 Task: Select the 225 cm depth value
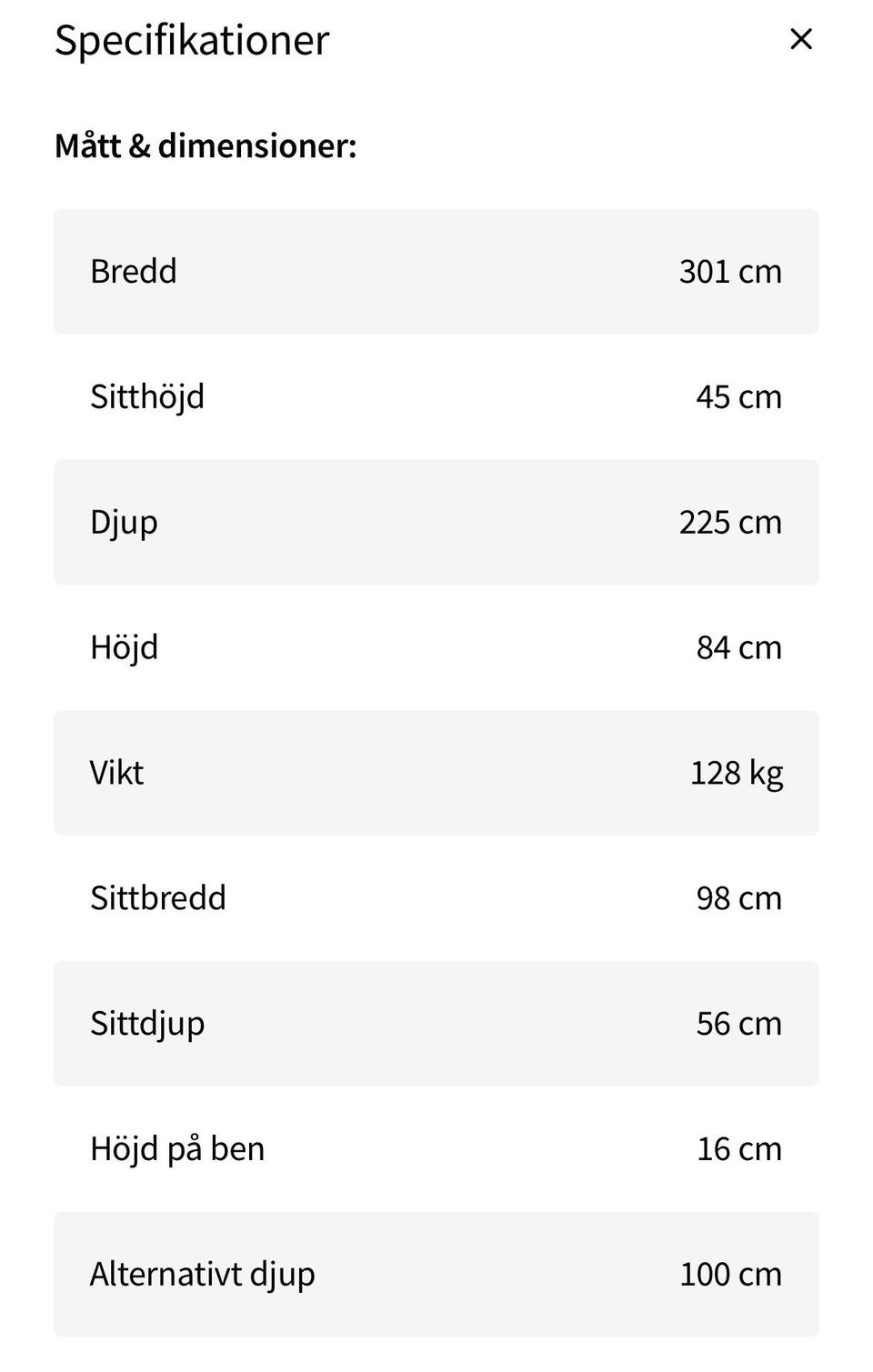pyautogui.click(x=729, y=522)
